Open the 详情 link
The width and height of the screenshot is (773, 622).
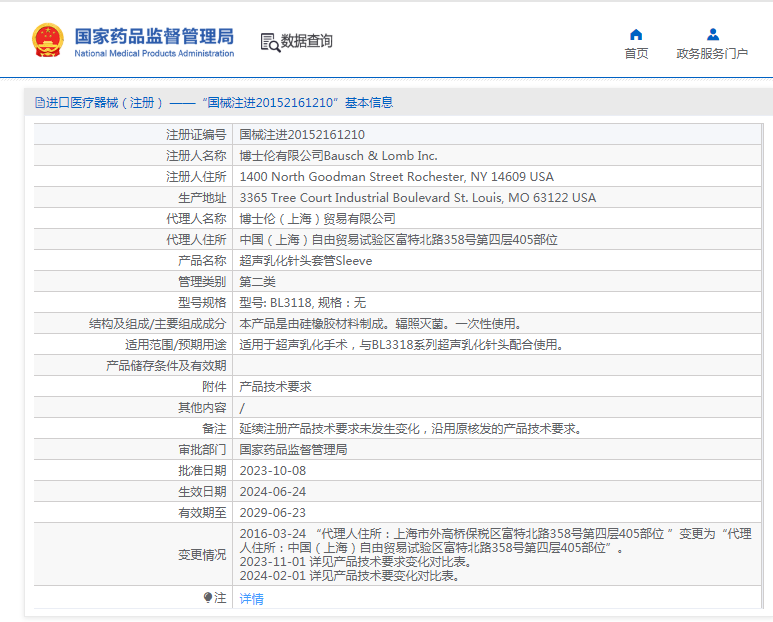pyautogui.click(x=251, y=599)
